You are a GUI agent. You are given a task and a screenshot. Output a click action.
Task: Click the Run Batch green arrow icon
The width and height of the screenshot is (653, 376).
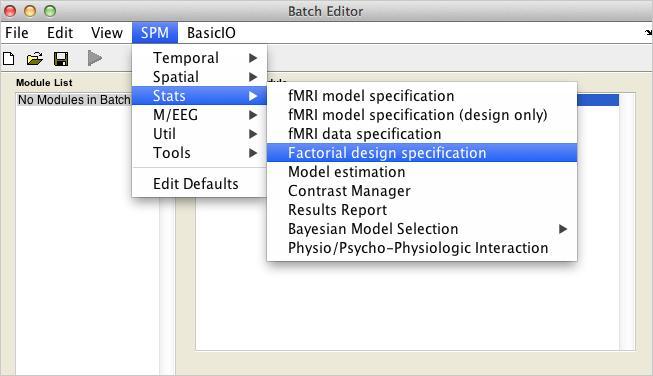[x=95, y=58]
